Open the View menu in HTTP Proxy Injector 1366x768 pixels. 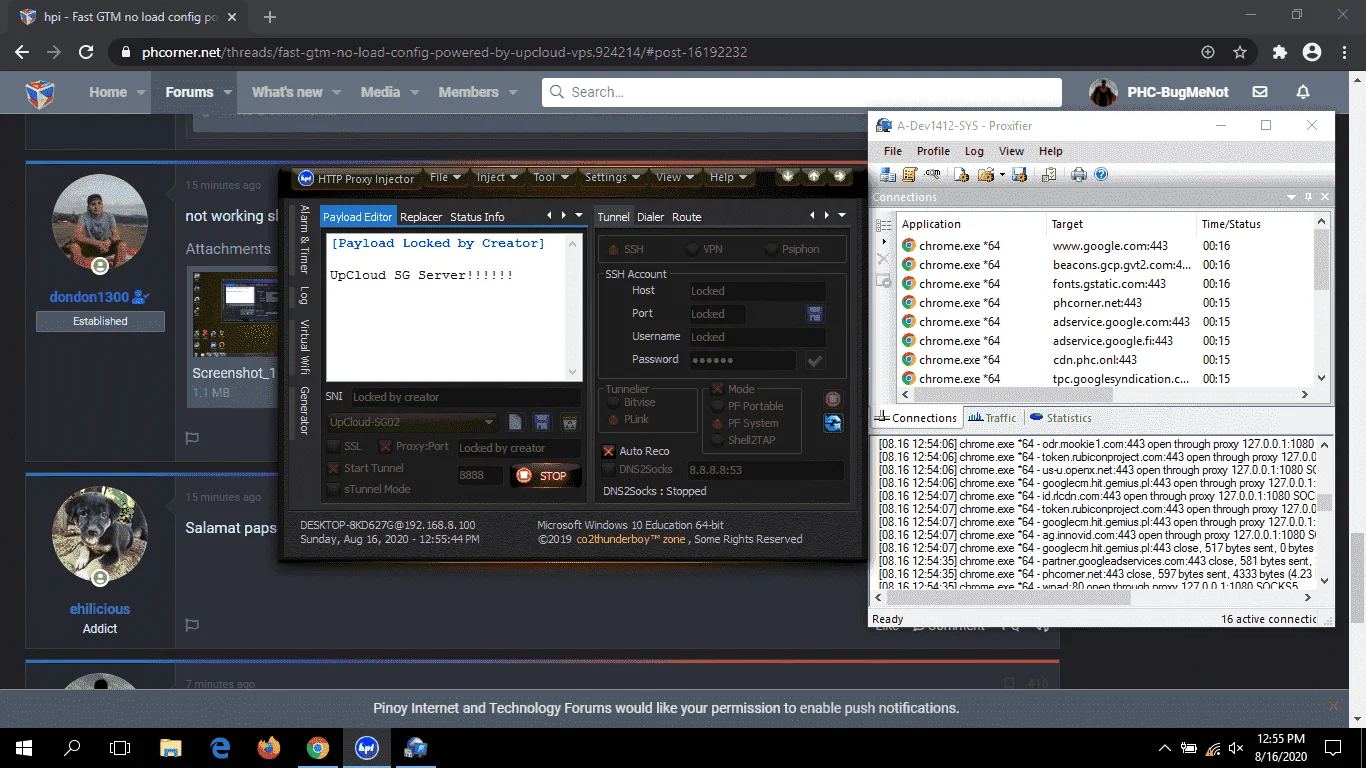point(675,177)
